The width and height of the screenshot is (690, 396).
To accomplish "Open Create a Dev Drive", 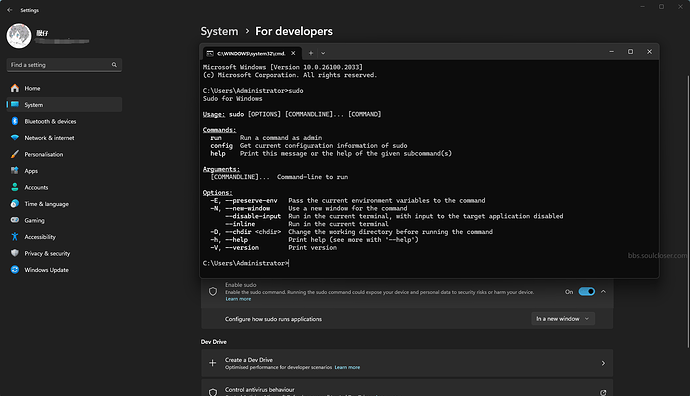I will [407, 363].
